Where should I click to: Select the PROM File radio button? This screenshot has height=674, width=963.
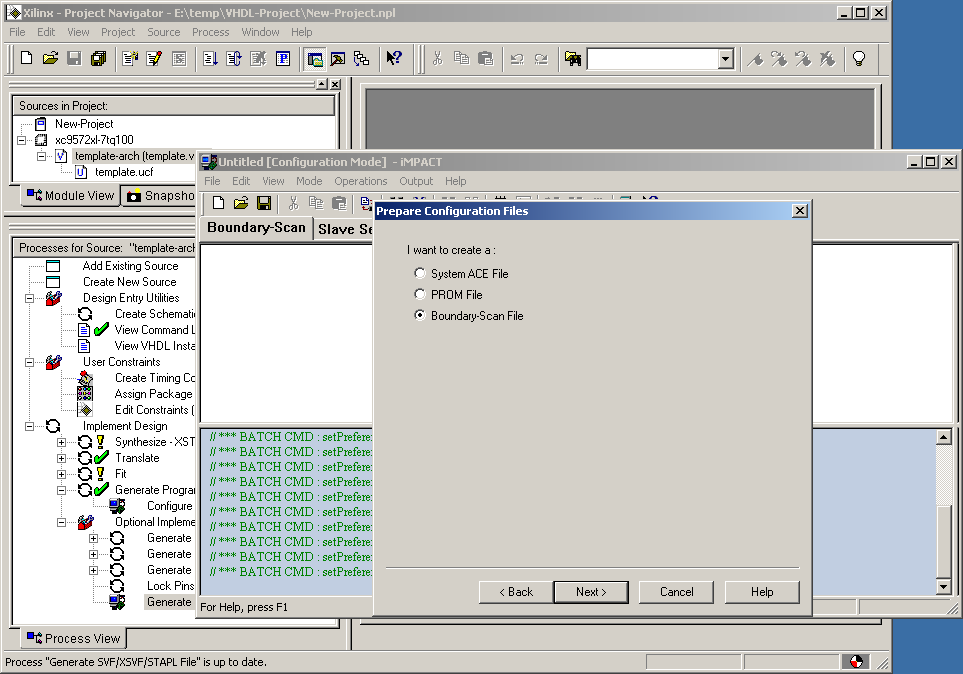[x=419, y=294]
